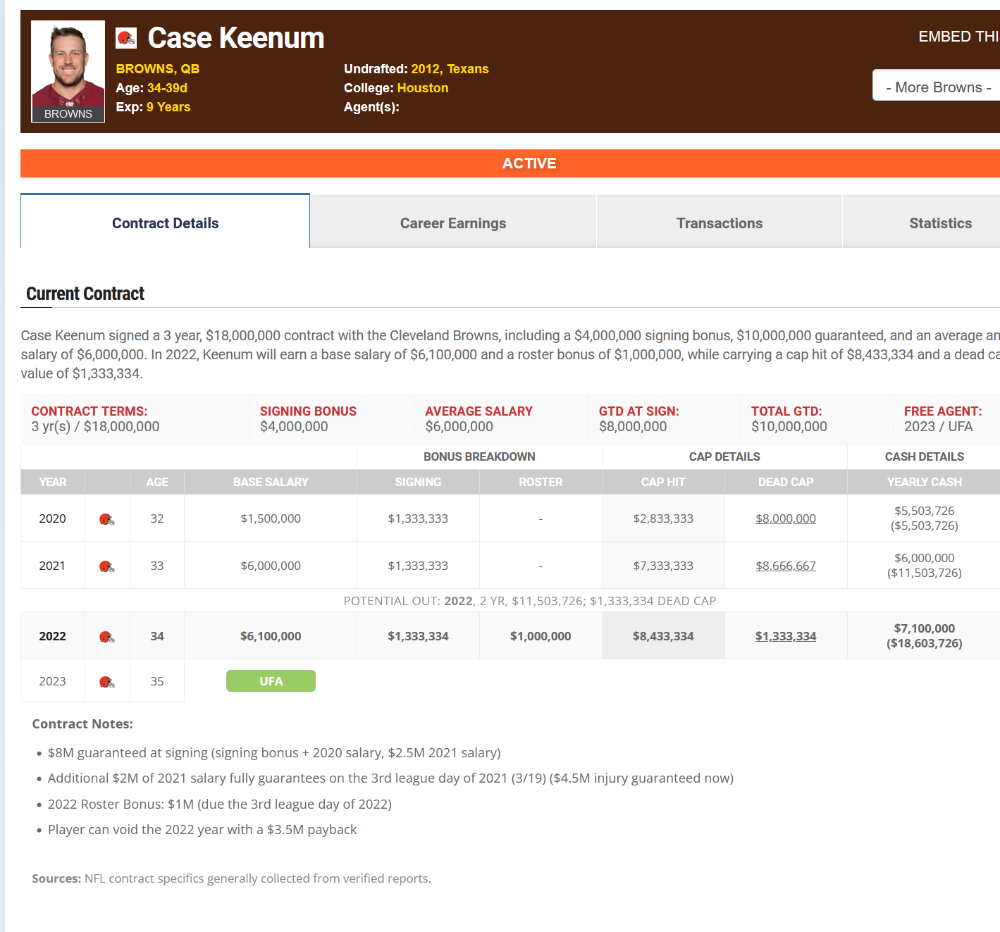The image size is (1000, 932).
Task: Click the AVERAGE SALARY value $6,000,000
Action: coord(459,427)
